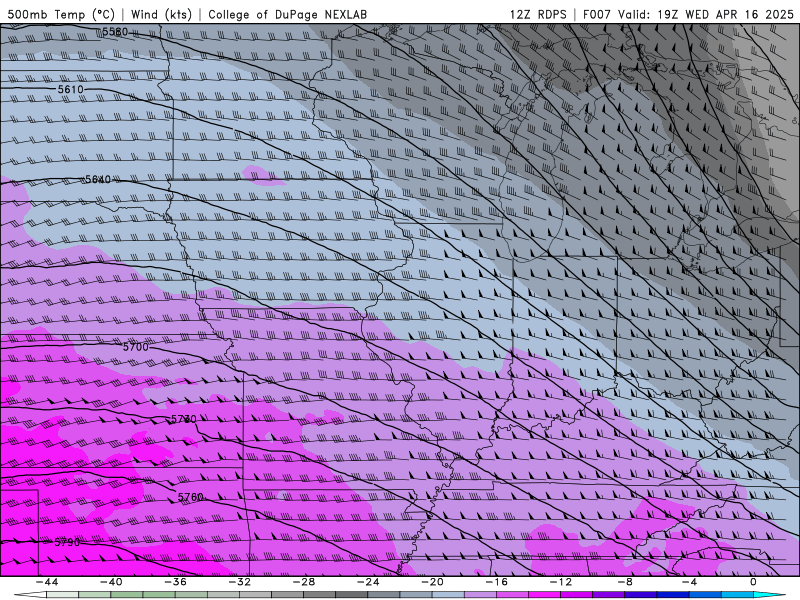Click the -24 colorbar tick label
Image resolution: width=800 pixels, height=600 pixels.
[368, 582]
